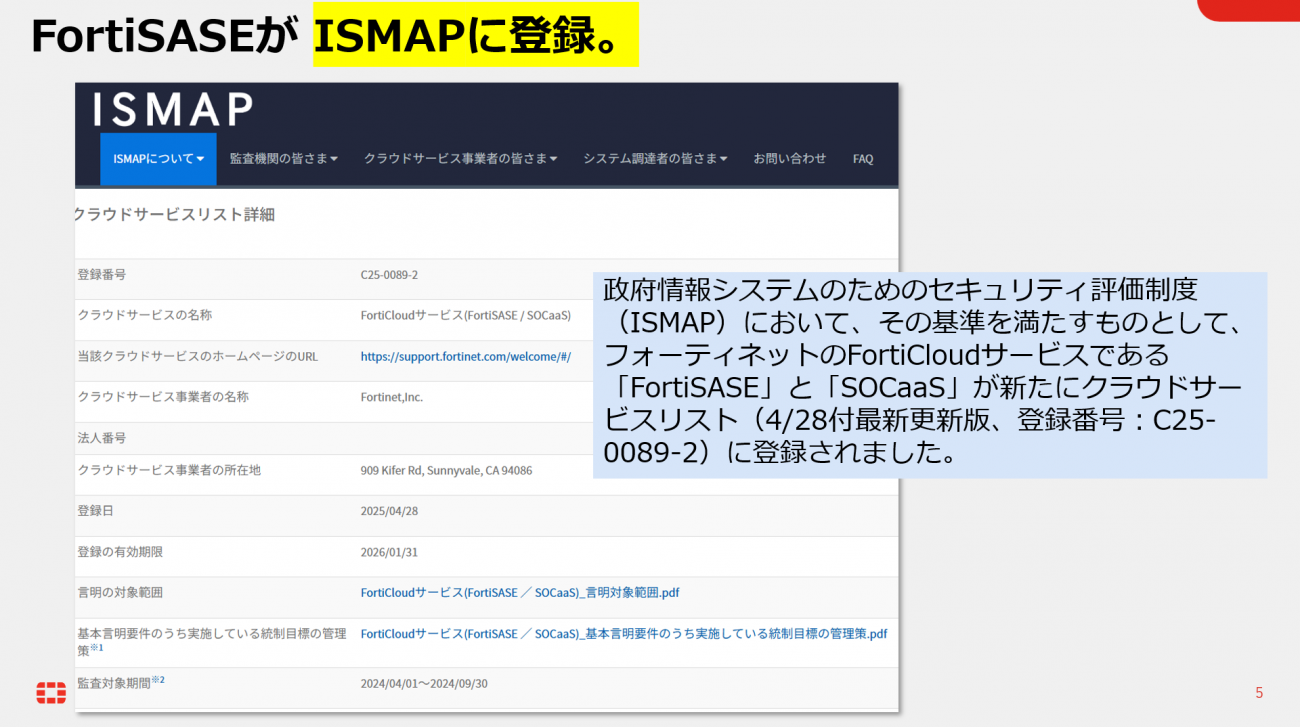The image size is (1300, 727).
Task: Open the 監査機関の皆さま dropdown
Action: pyautogui.click(x=283, y=159)
